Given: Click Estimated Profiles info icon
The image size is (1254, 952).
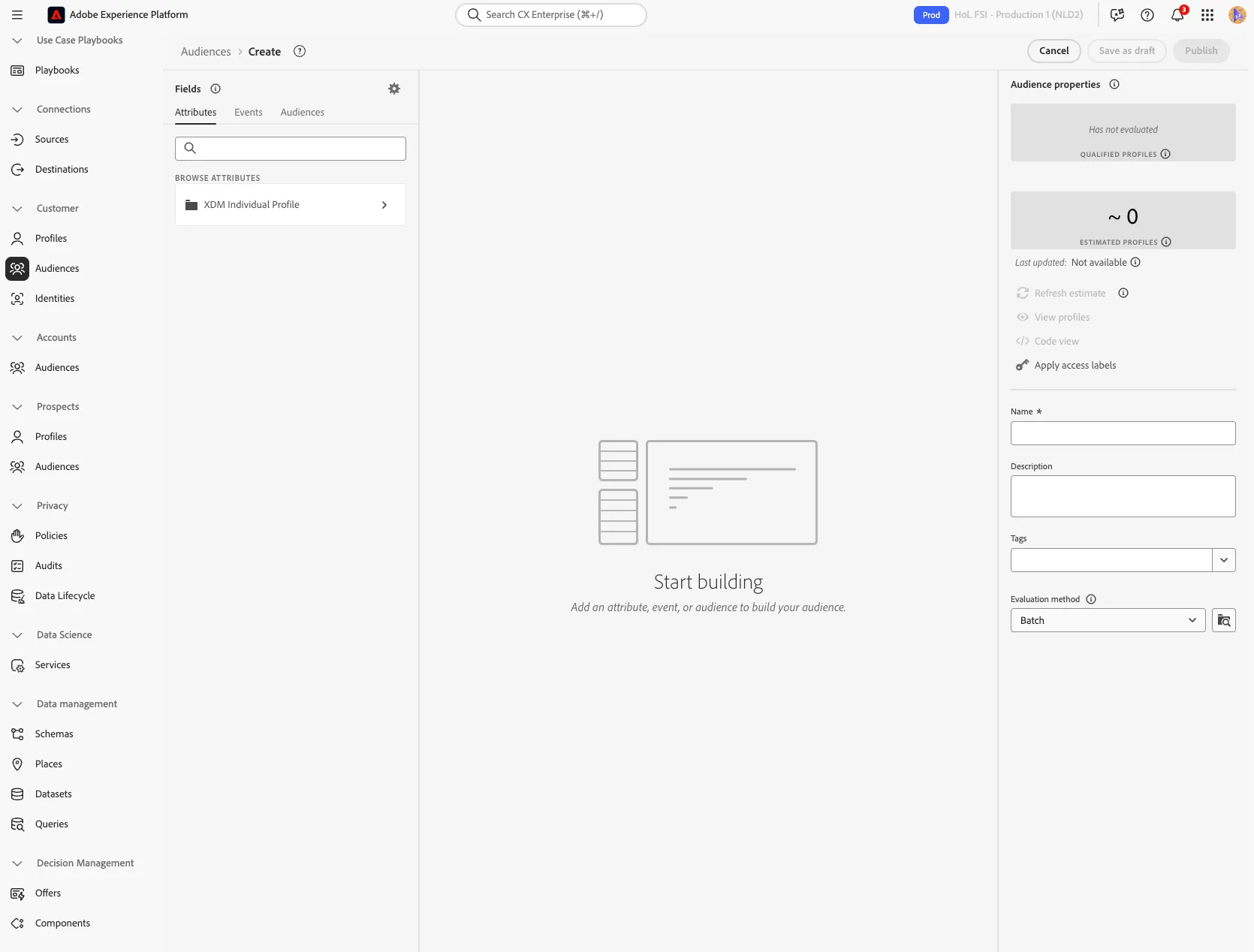Looking at the screenshot, I should click(1166, 242).
